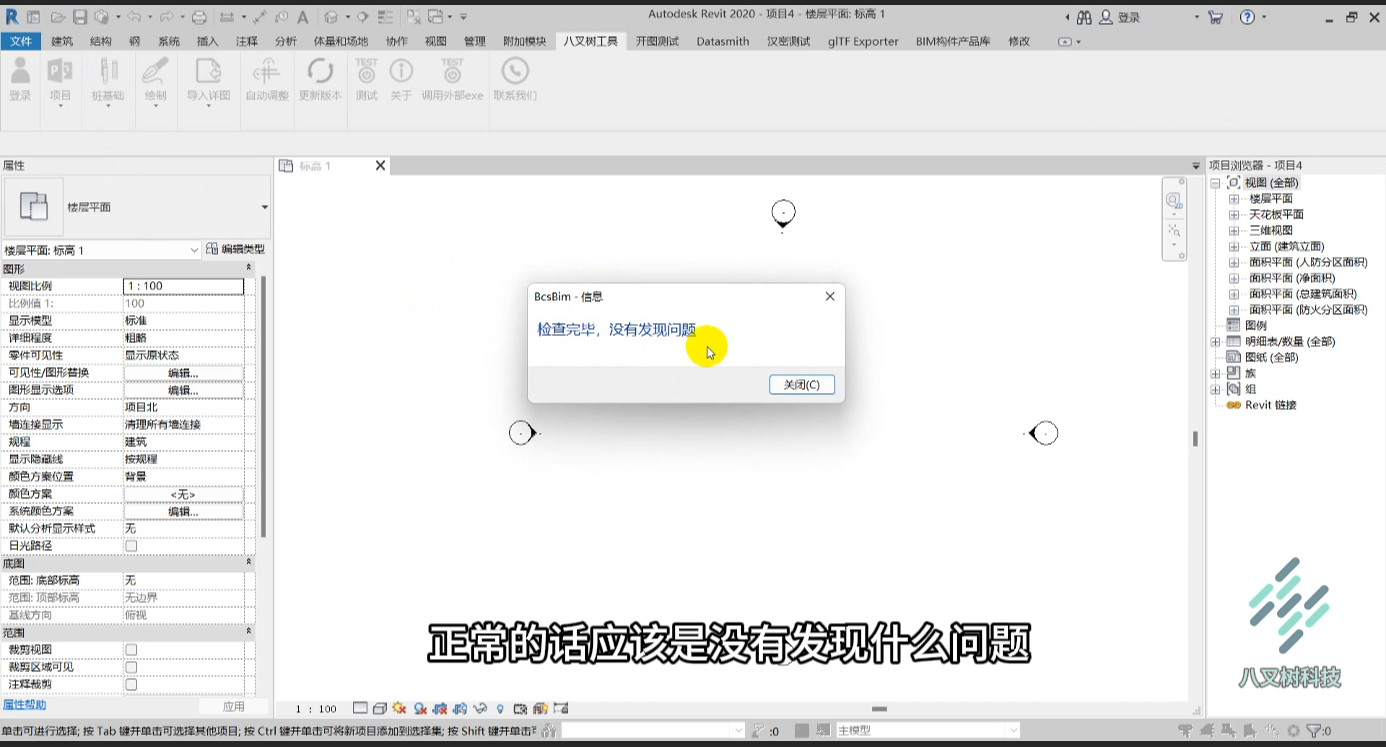Click the properties panel vertical scrollbar
The width and height of the screenshot is (1386, 747).
264,407
